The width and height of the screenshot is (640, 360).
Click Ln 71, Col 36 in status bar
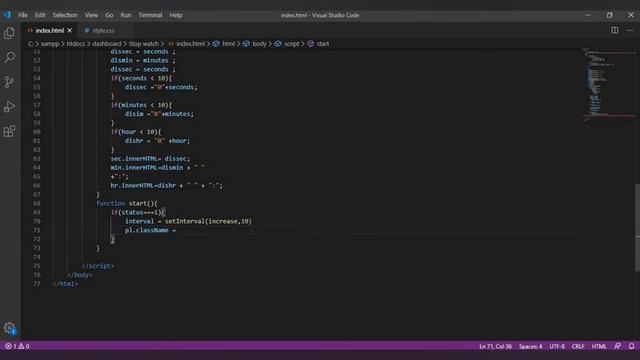point(495,346)
